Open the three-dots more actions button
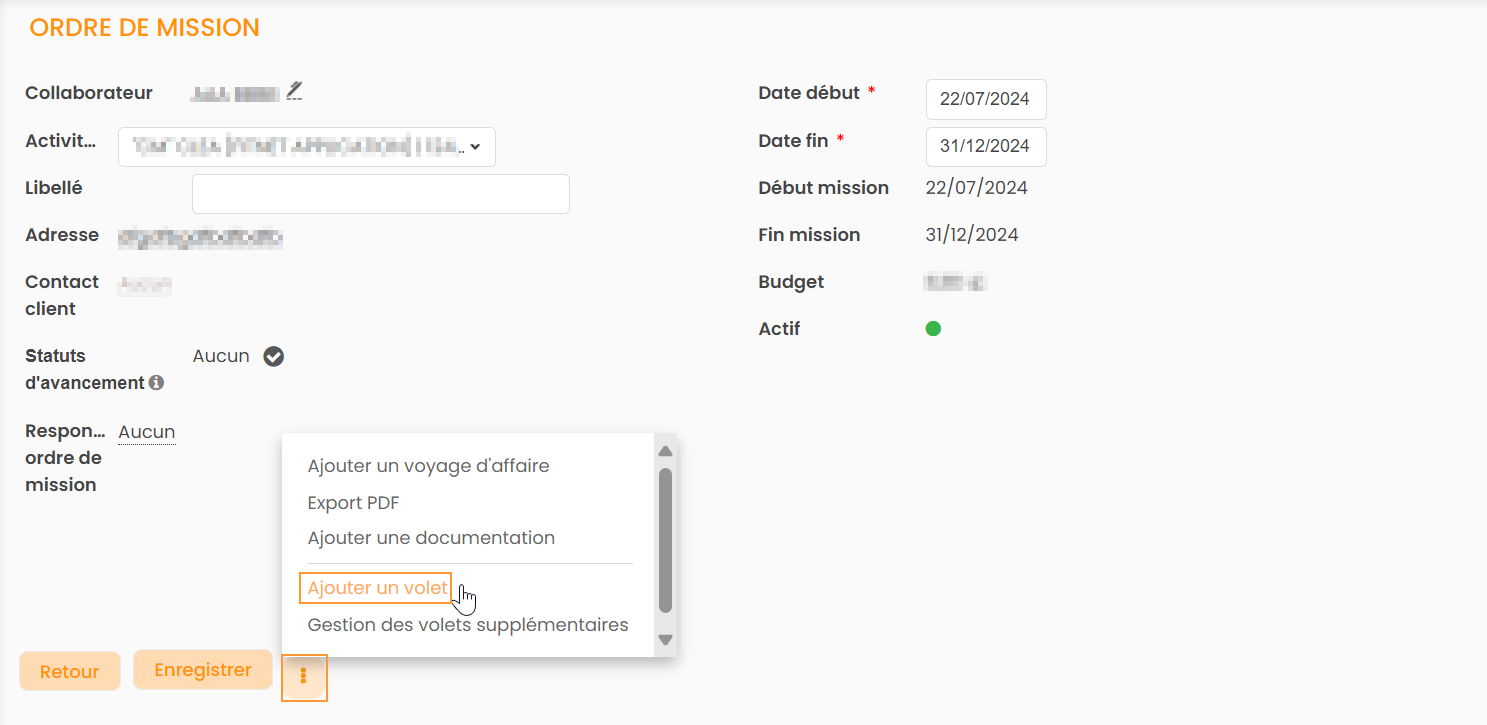The image size is (1487, 725). [304, 677]
